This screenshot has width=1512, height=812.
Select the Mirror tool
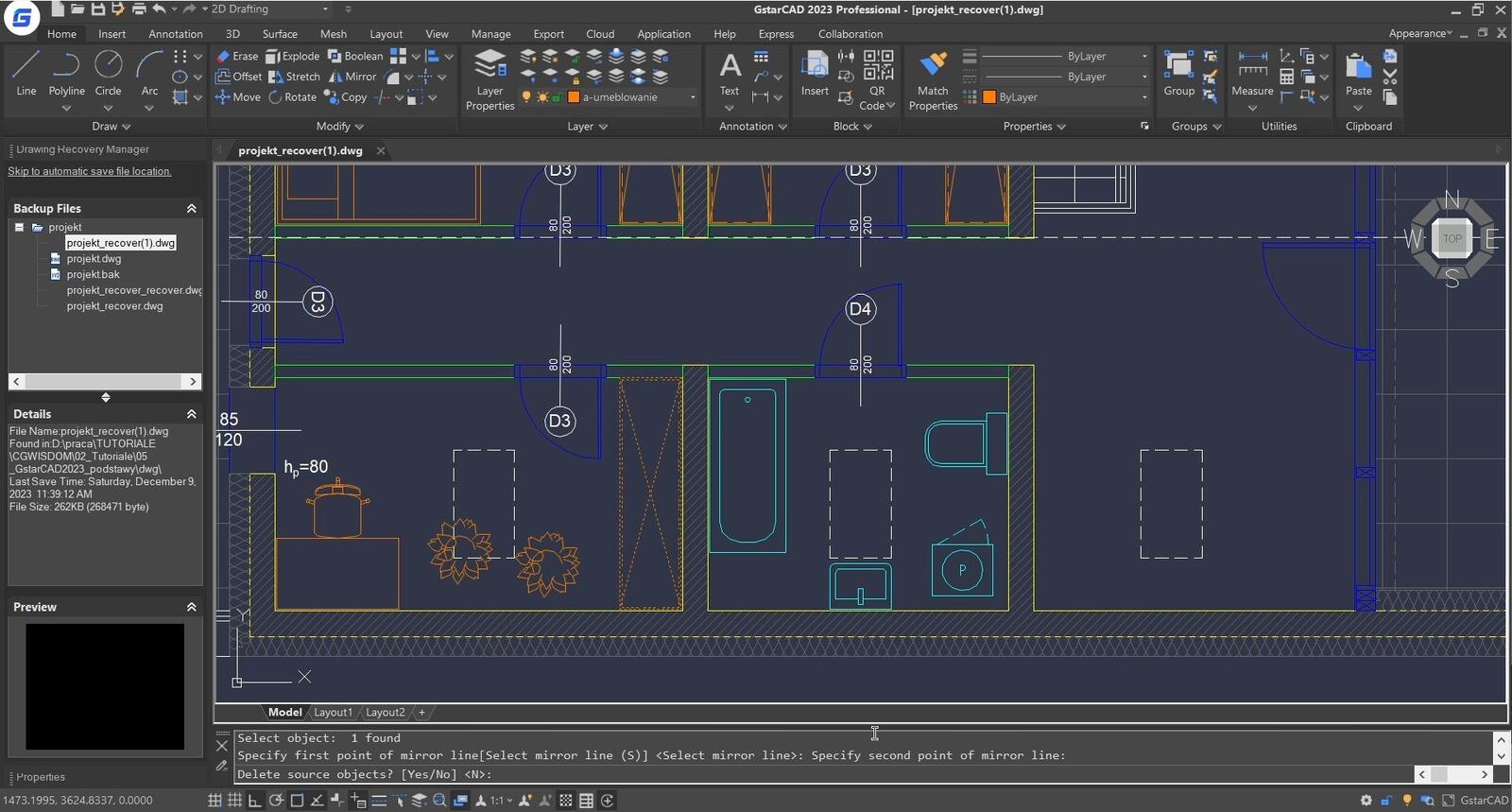point(352,77)
